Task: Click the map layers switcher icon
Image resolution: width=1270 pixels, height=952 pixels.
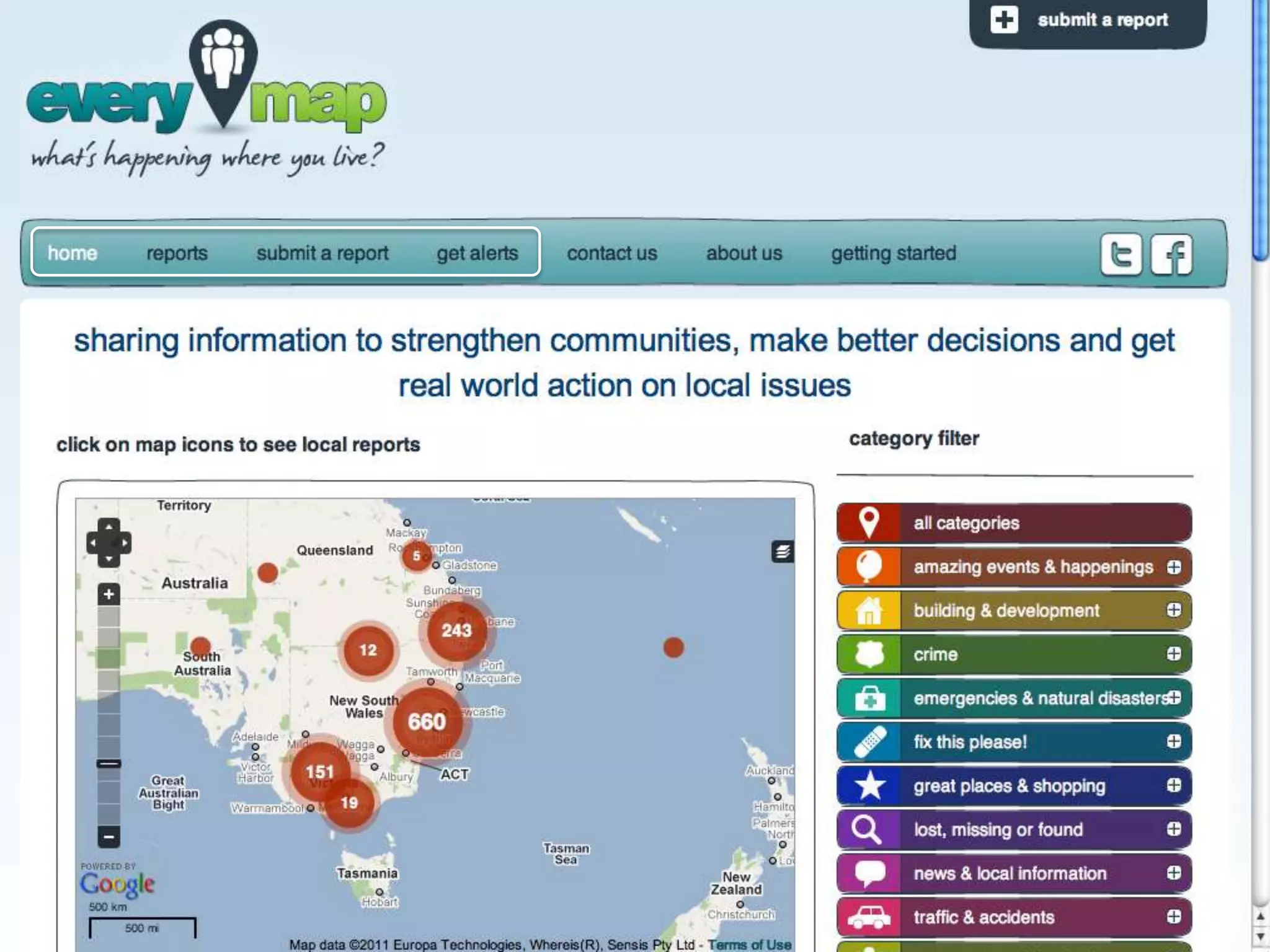Action: pyautogui.click(x=782, y=551)
